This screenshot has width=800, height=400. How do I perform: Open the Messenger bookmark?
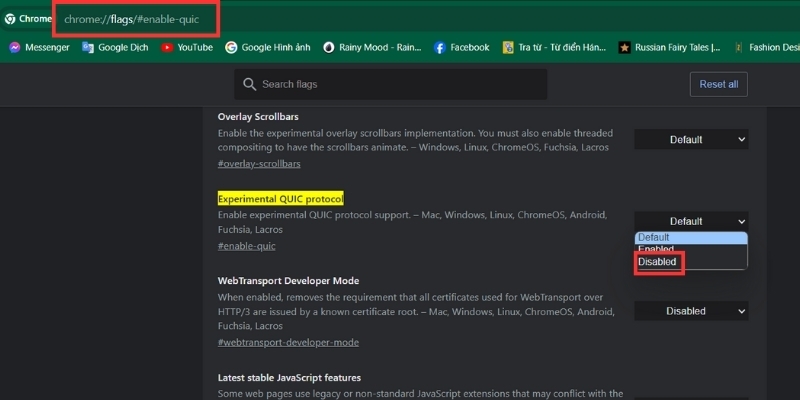point(39,47)
